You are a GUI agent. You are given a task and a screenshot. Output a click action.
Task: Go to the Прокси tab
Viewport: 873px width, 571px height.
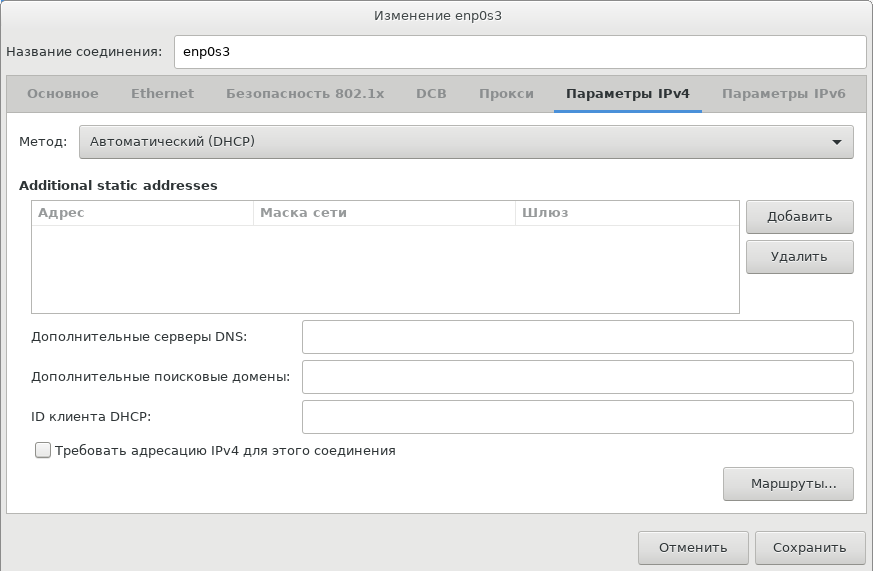[506, 94]
